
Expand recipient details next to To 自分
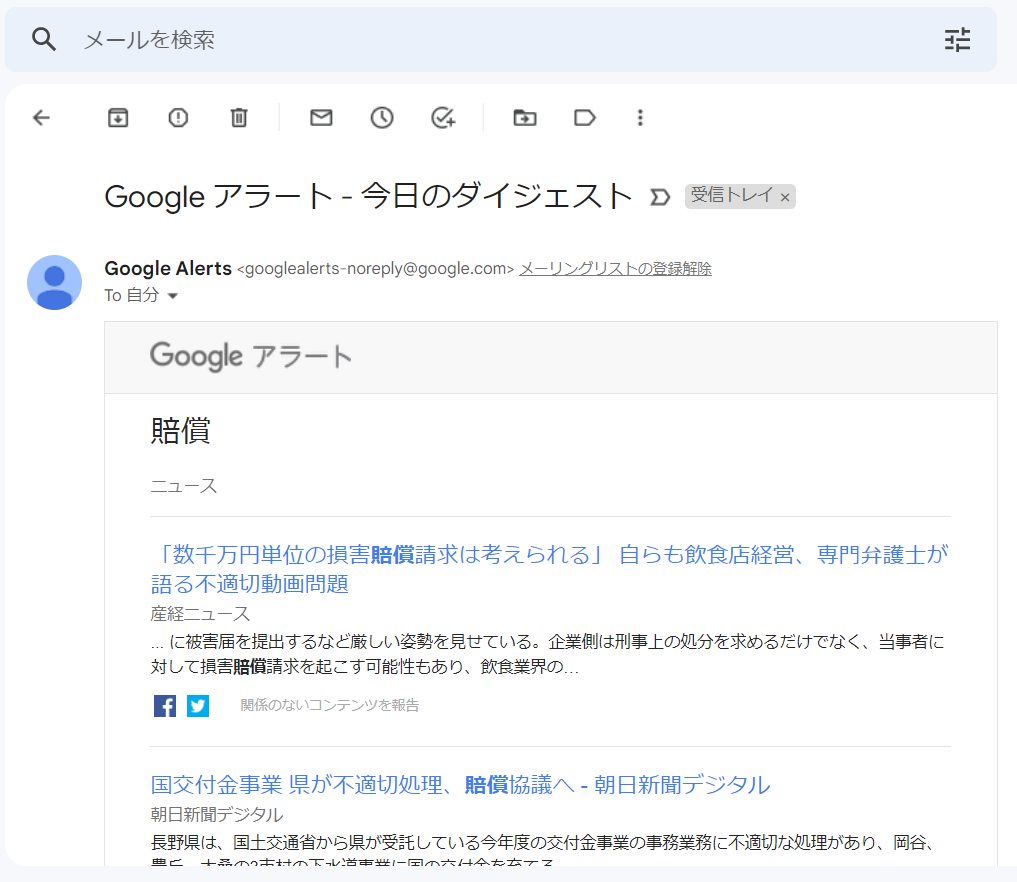pyautogui.click(x=173, y=296)
